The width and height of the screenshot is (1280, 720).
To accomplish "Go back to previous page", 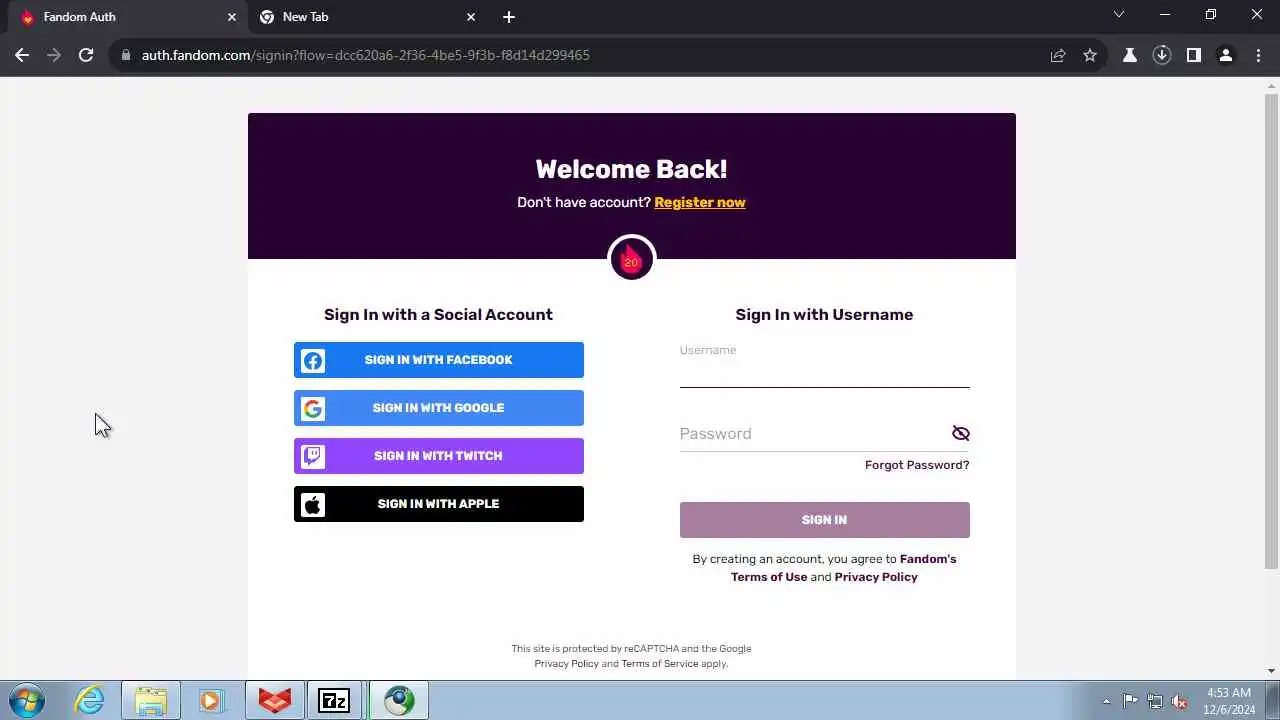I will tap(22, 55).
